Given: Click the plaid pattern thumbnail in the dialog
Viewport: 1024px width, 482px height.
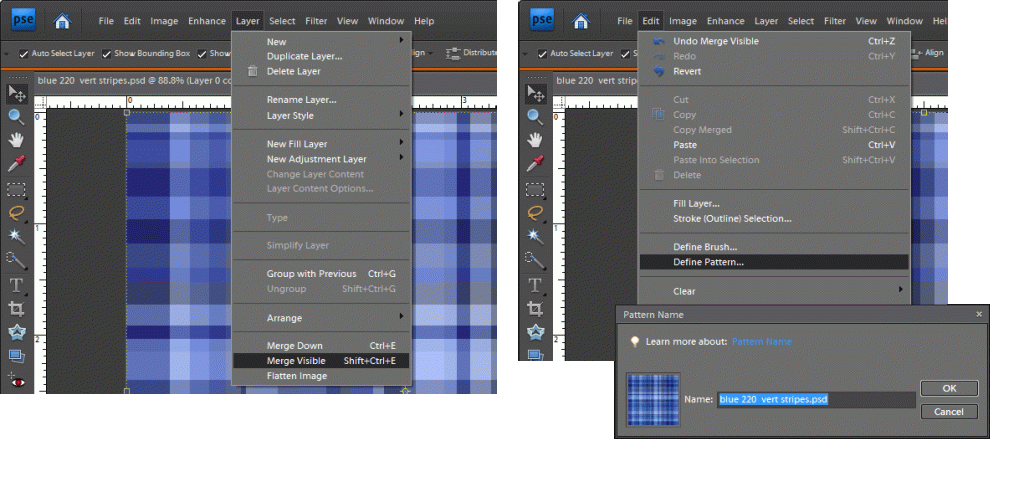Looking at the screenshot, I should tap(653, 399).
